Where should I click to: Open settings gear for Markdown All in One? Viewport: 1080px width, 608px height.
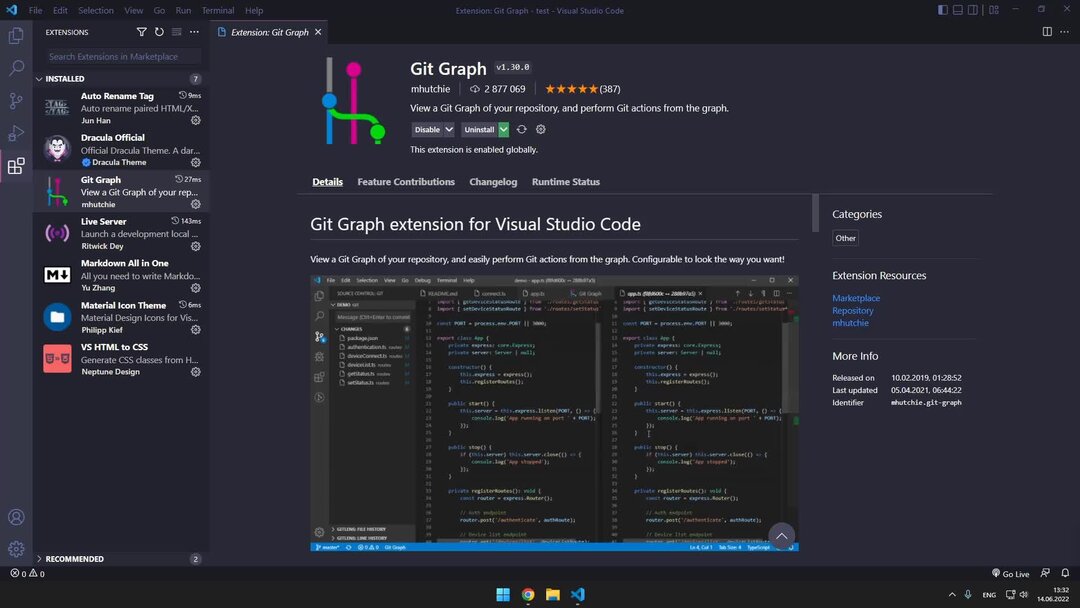click(x=196, y=288)
